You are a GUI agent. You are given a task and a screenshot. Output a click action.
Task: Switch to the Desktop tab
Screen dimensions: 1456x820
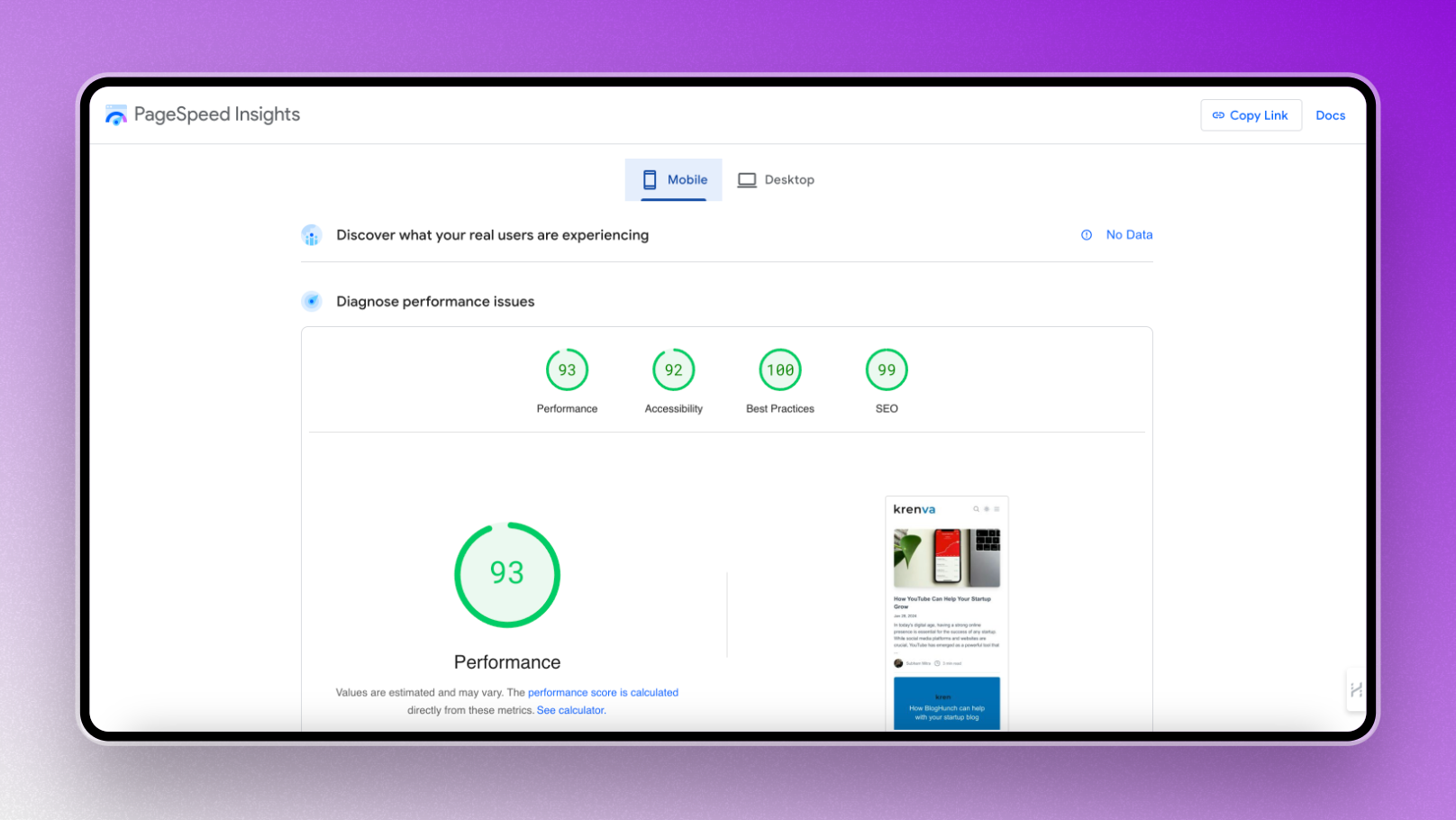pyautogui.click(x=776, y=180)
